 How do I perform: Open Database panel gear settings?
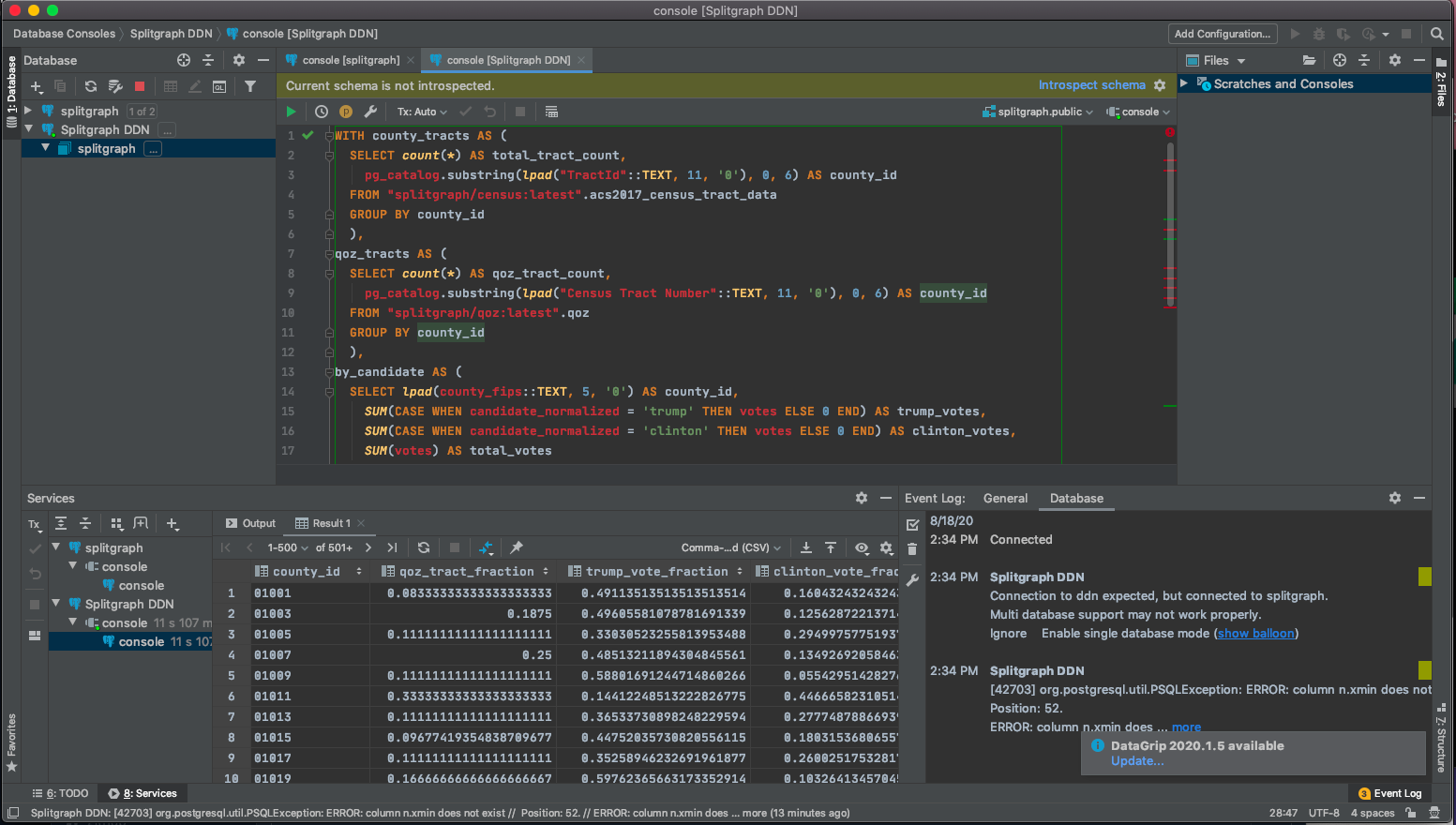pos(239,60)
